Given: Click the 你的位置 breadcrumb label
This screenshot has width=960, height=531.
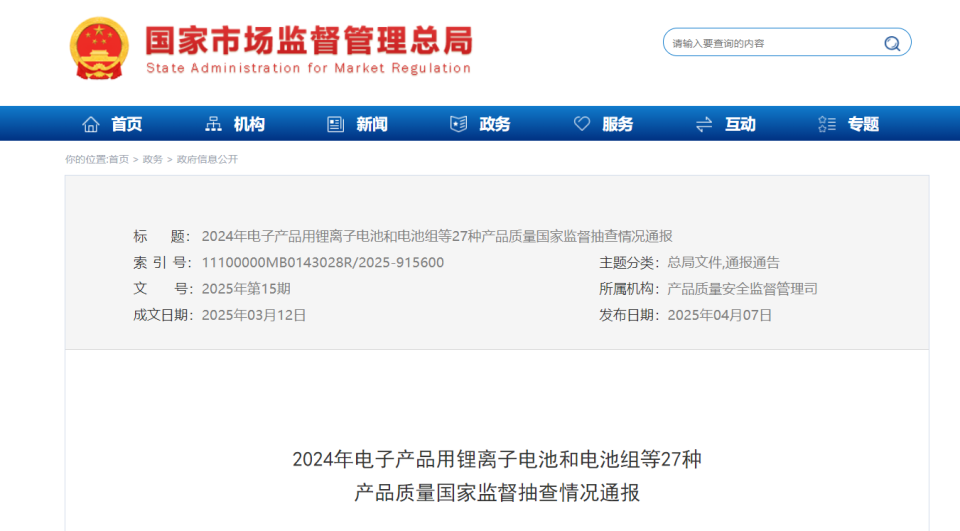Looking at the screenshot, I should coord(86,159).
